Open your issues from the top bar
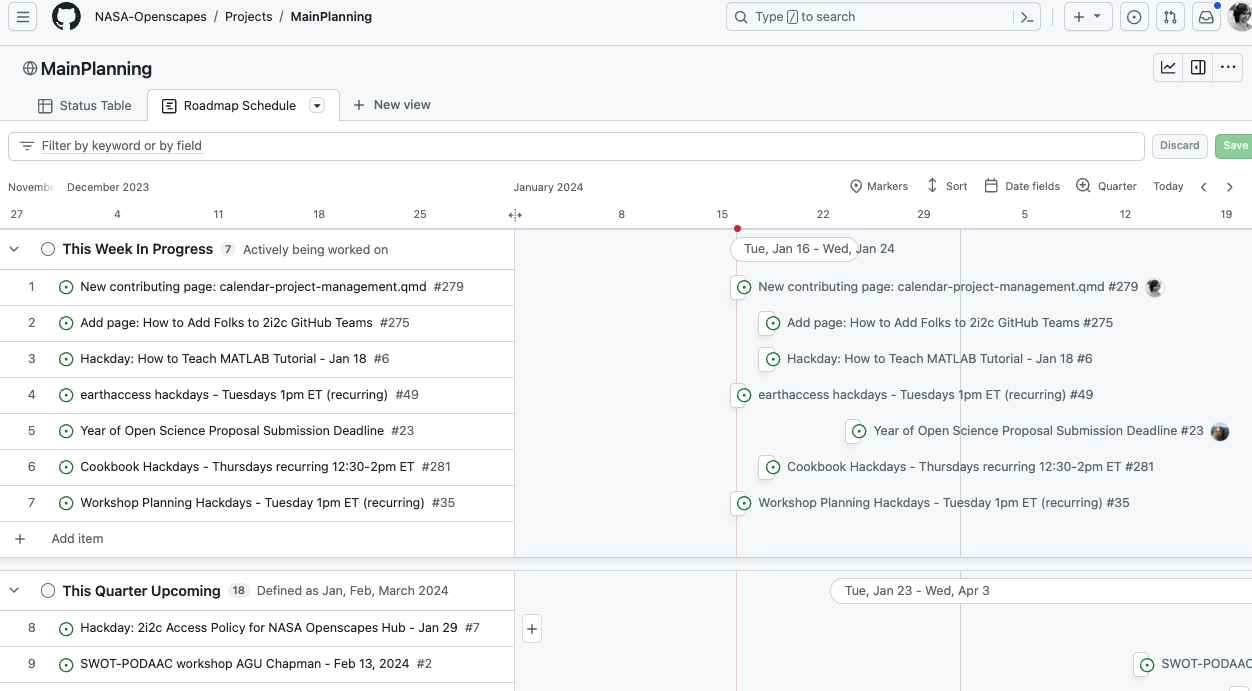 pos(1133,16)
